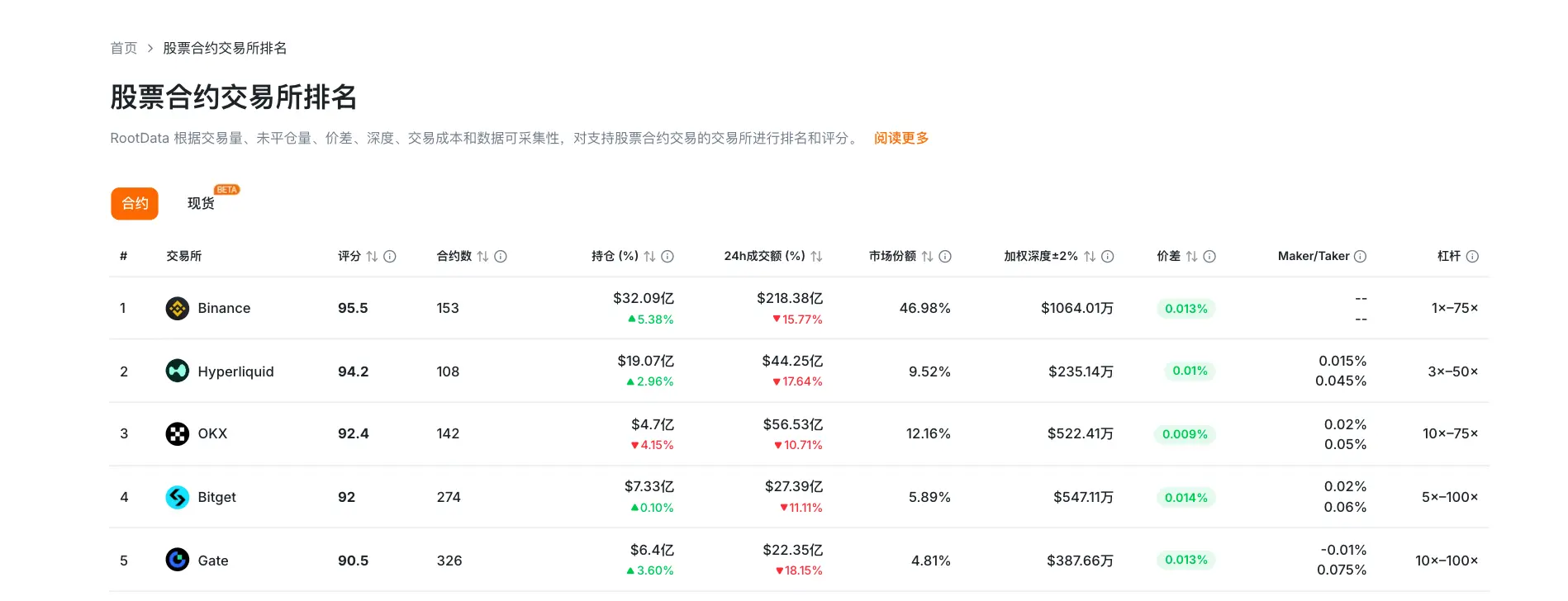Click OKX spread badge 0.009%
Viewport: 1568px width, 601px height.
(x=1185, y=434)
